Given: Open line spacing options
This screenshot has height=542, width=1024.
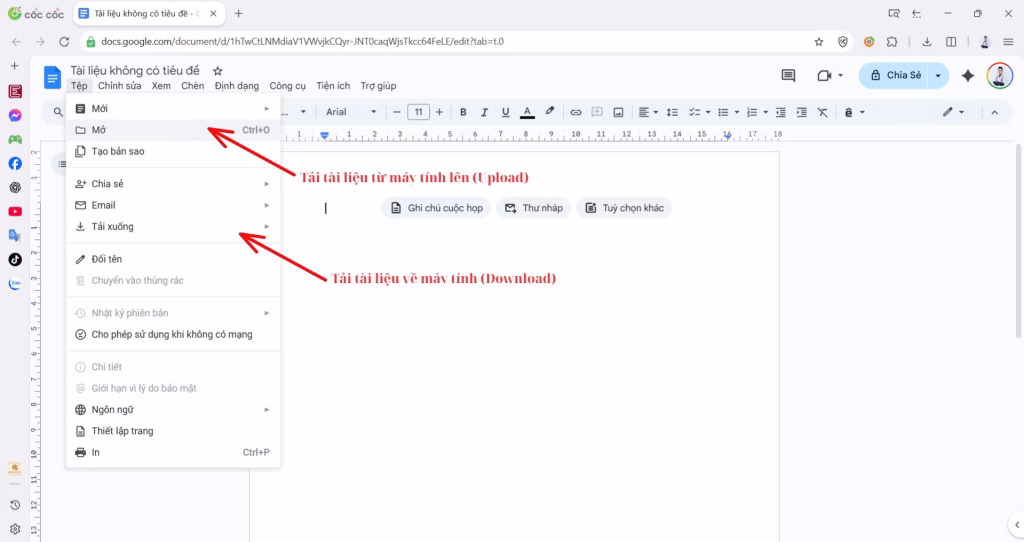Looking at the screenshot, I should point(672,112).
